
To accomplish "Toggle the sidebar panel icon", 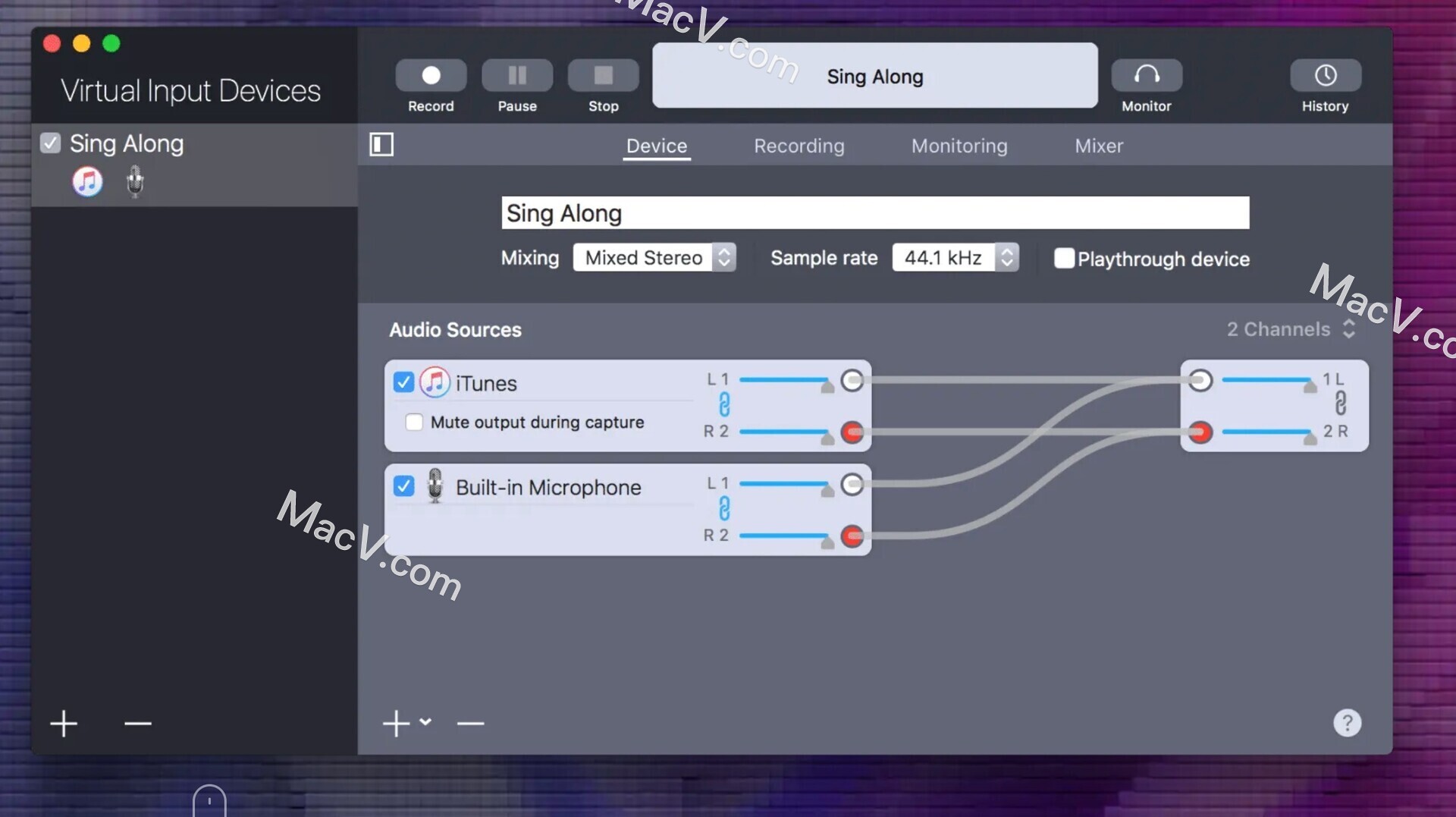I will coord(381,144).
